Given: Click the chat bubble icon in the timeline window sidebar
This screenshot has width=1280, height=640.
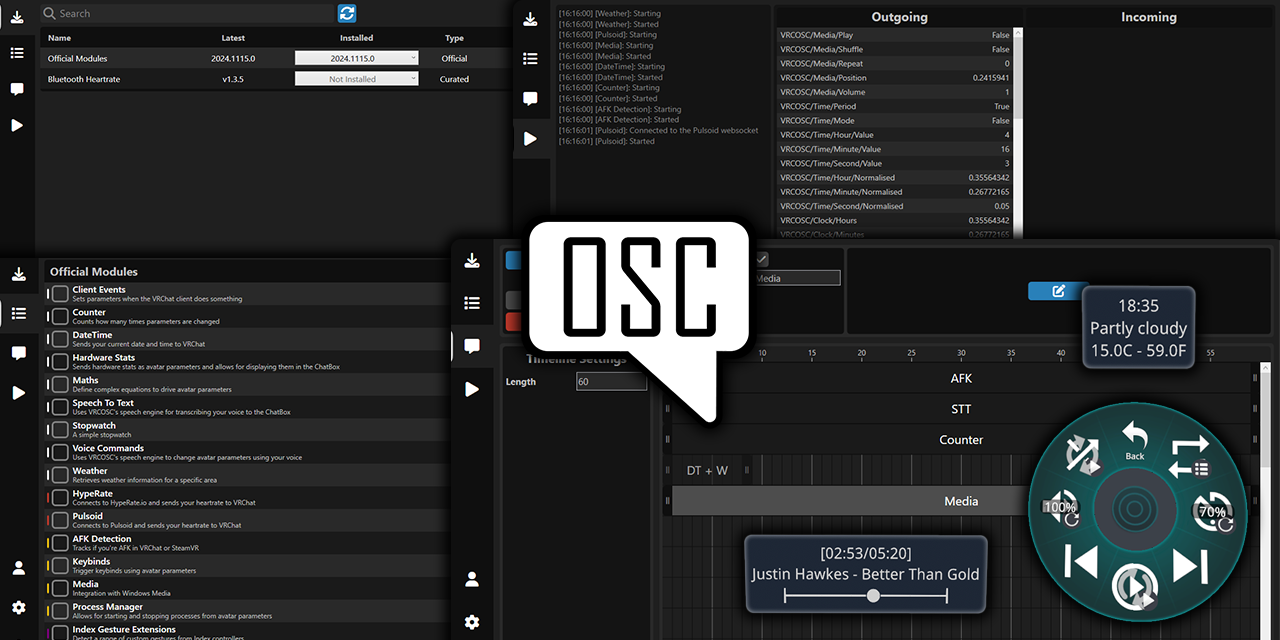Looking at the screenshot, I should [472, 346].
